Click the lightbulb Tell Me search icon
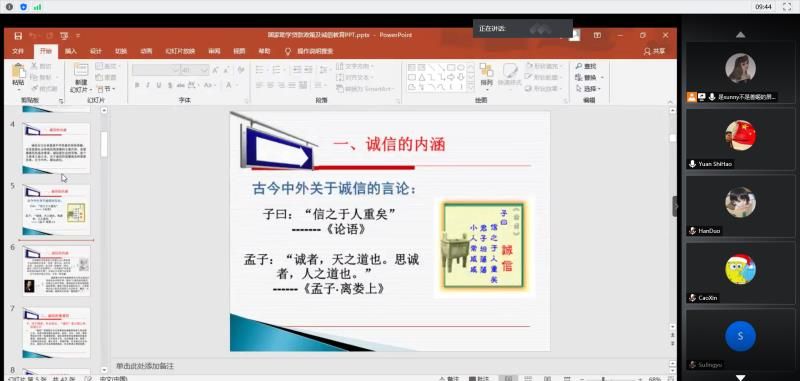 point(287,51)
